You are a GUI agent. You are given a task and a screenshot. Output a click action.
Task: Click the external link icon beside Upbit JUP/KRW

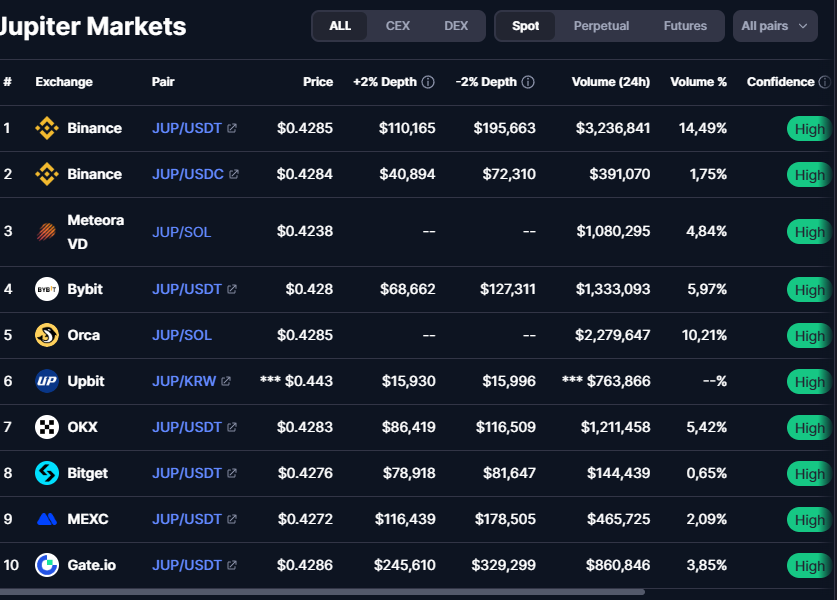(x=225, y=381)
